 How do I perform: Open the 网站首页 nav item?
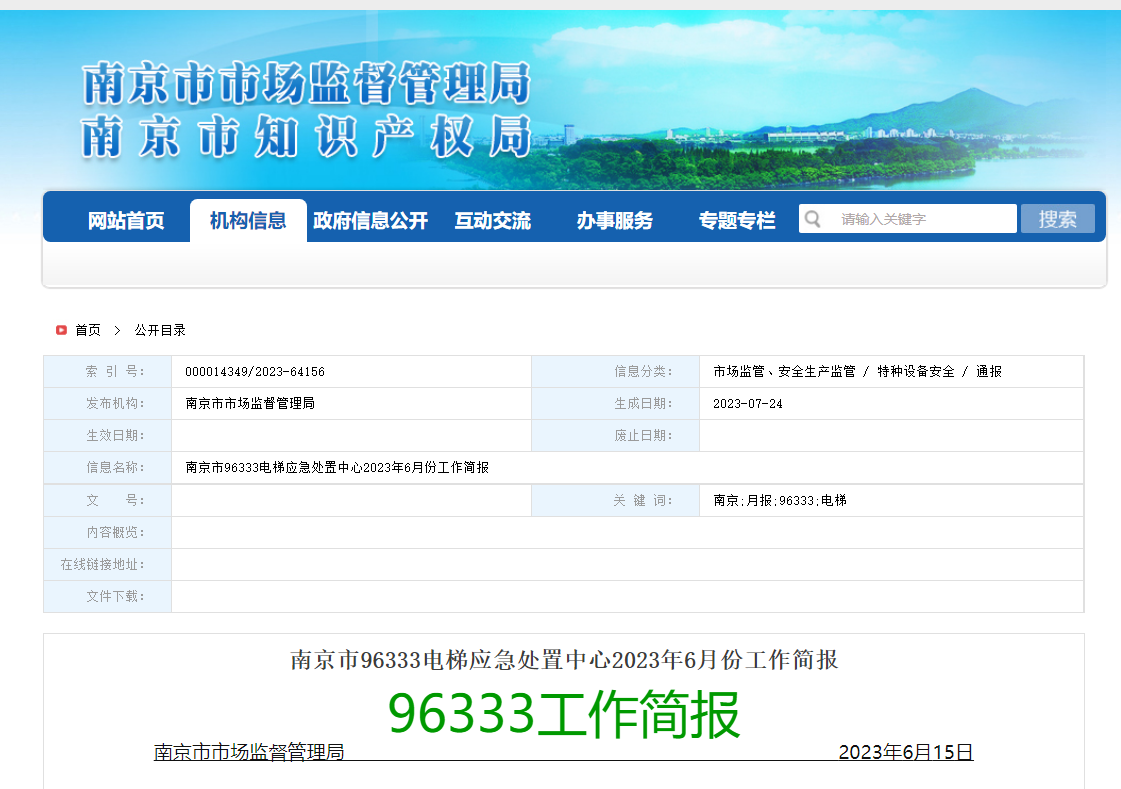126,221
